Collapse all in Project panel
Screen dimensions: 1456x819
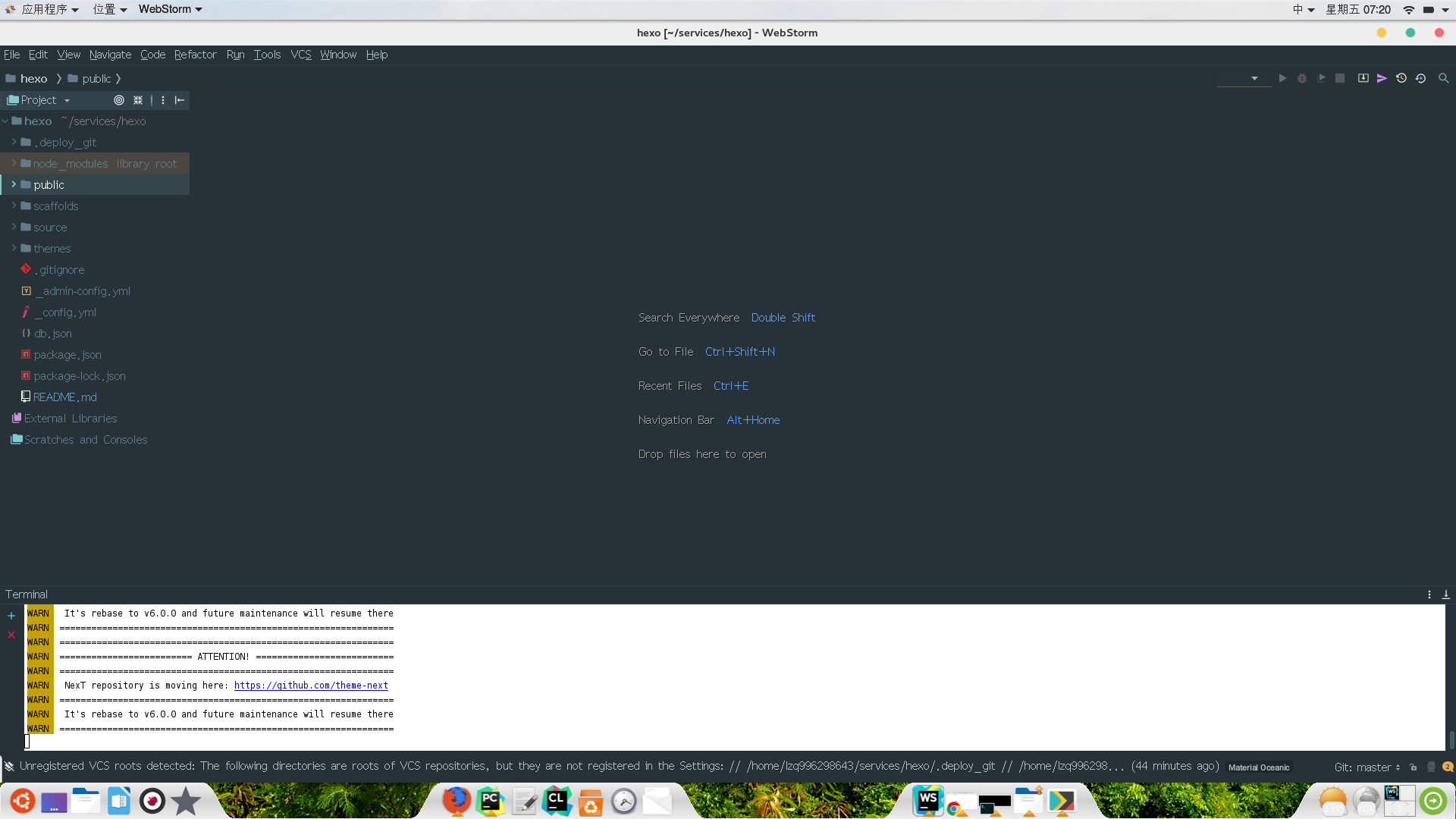[x=138, y=100]
